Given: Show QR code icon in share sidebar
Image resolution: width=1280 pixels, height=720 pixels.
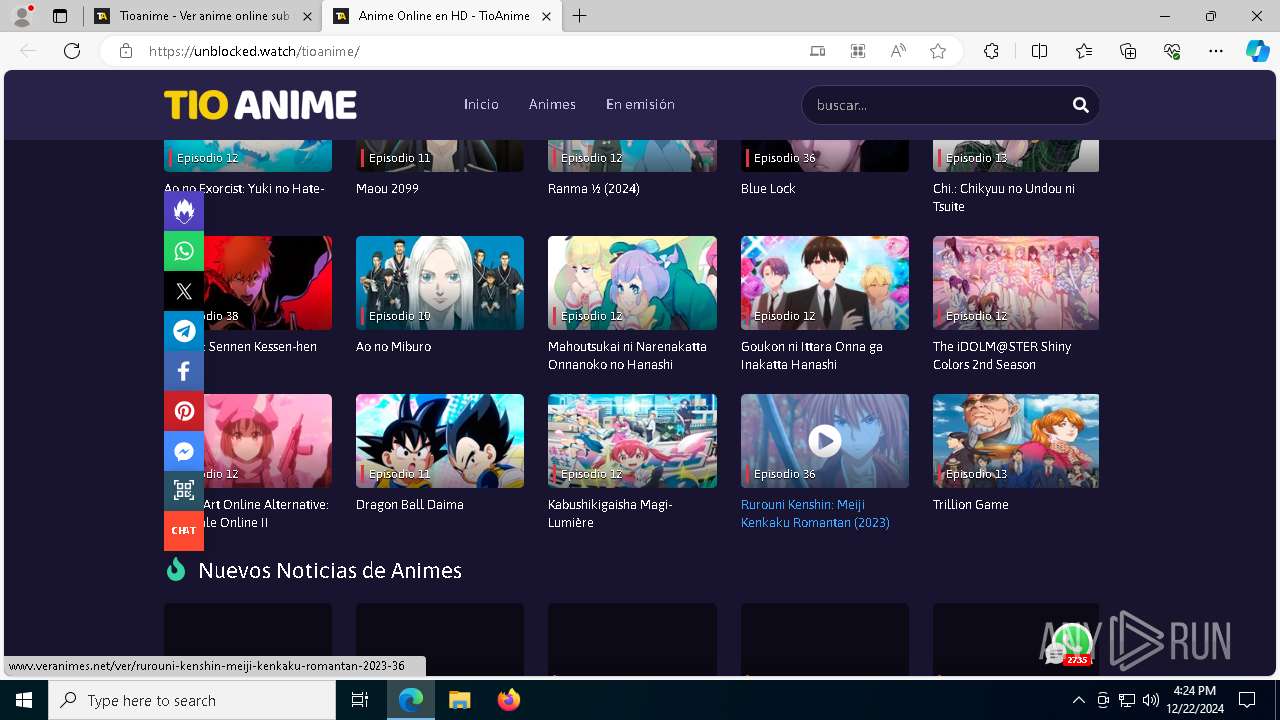Looking at the screenshot, I should 184,490.
